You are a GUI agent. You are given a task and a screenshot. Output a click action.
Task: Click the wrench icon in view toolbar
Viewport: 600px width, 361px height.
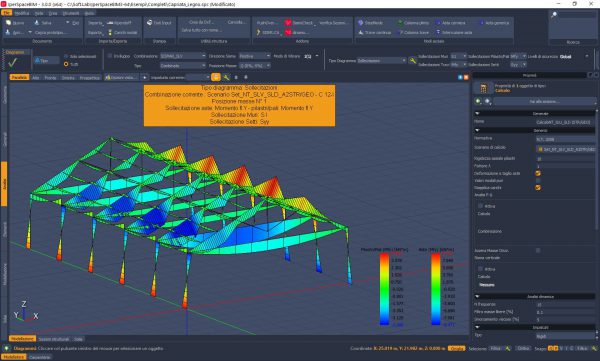pos(227,77)
